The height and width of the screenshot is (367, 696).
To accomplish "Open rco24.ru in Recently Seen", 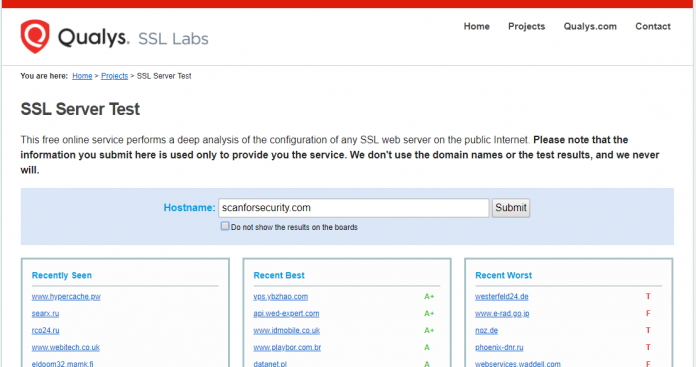I will pos(45,330).
